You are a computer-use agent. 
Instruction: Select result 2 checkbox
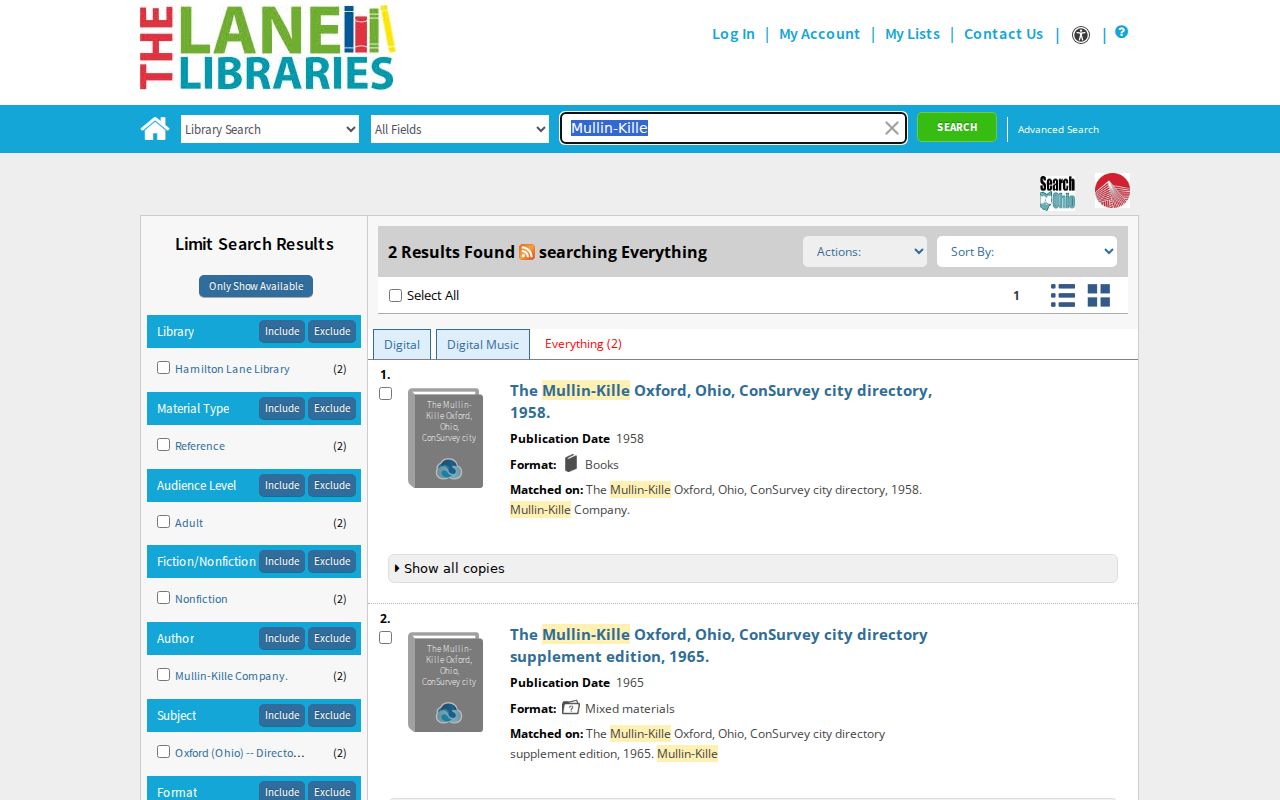[385, 637]
